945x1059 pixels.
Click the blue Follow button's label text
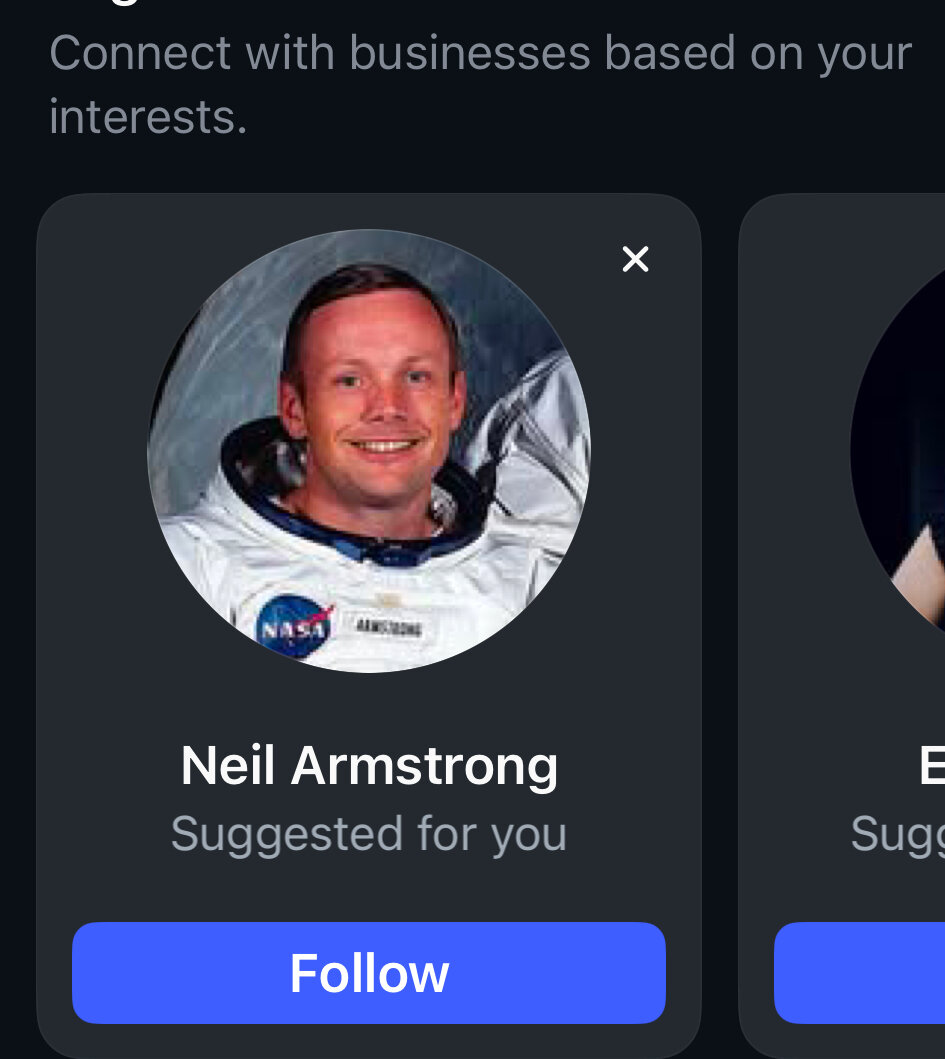click(x=369, y=973)
